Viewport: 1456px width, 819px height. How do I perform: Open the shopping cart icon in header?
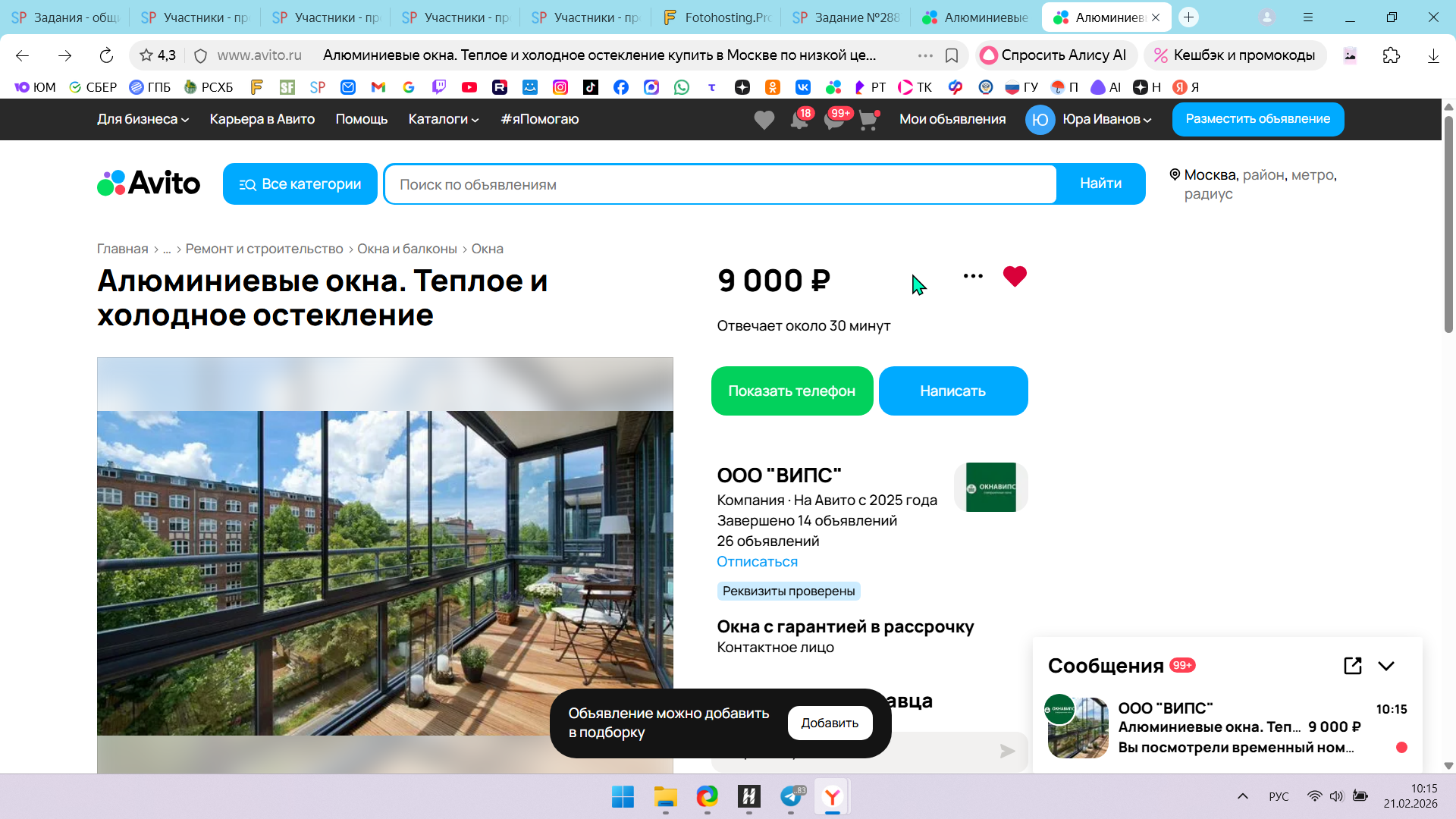868,120
